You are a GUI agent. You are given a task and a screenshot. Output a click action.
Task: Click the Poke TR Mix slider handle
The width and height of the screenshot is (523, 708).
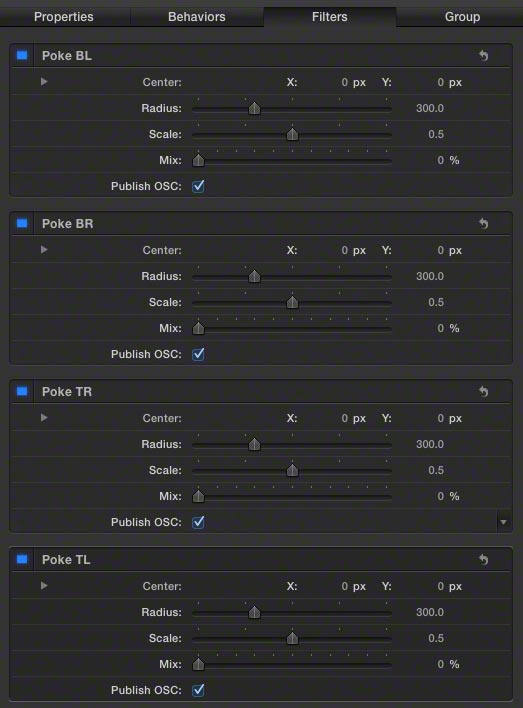tap(198, 496)
